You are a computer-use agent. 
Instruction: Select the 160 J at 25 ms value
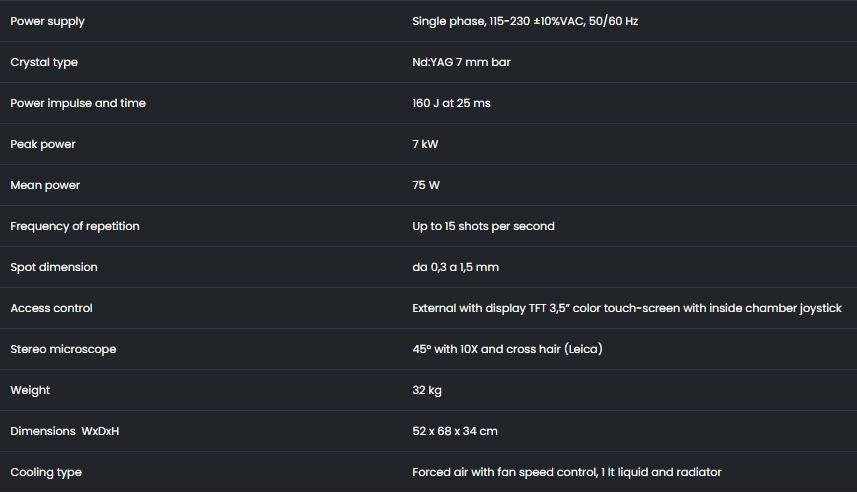pyautogui.click(x=451, y=103)
